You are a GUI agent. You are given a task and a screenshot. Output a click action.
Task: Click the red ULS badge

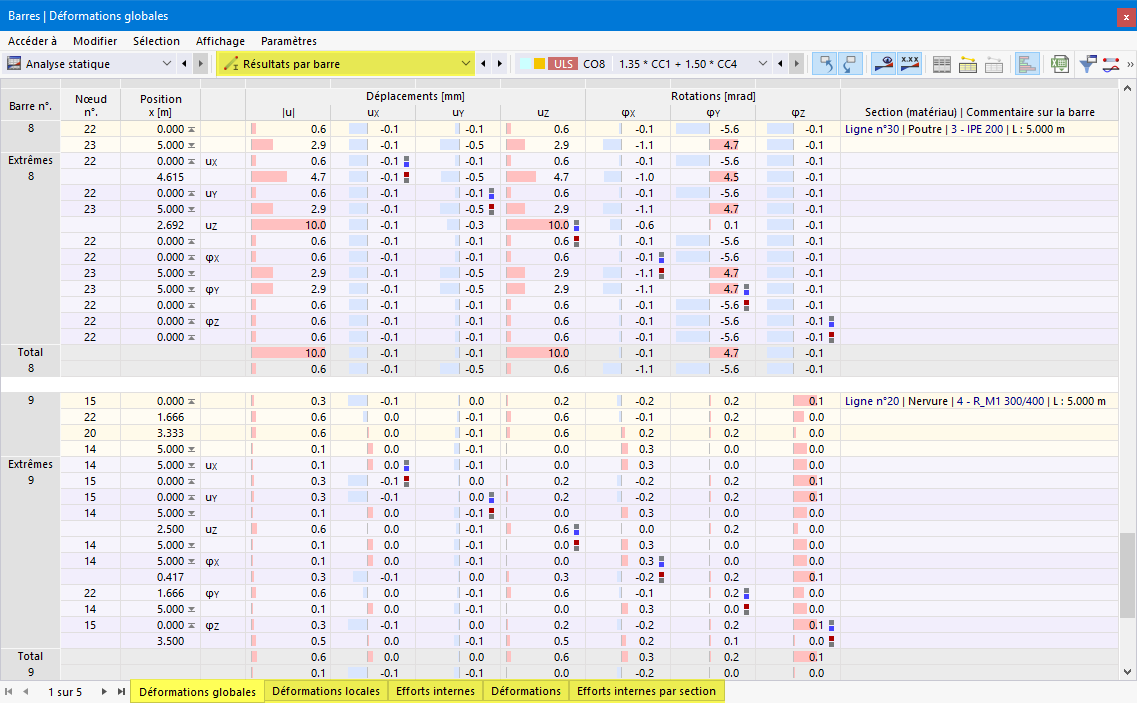(x=563, y=64)
